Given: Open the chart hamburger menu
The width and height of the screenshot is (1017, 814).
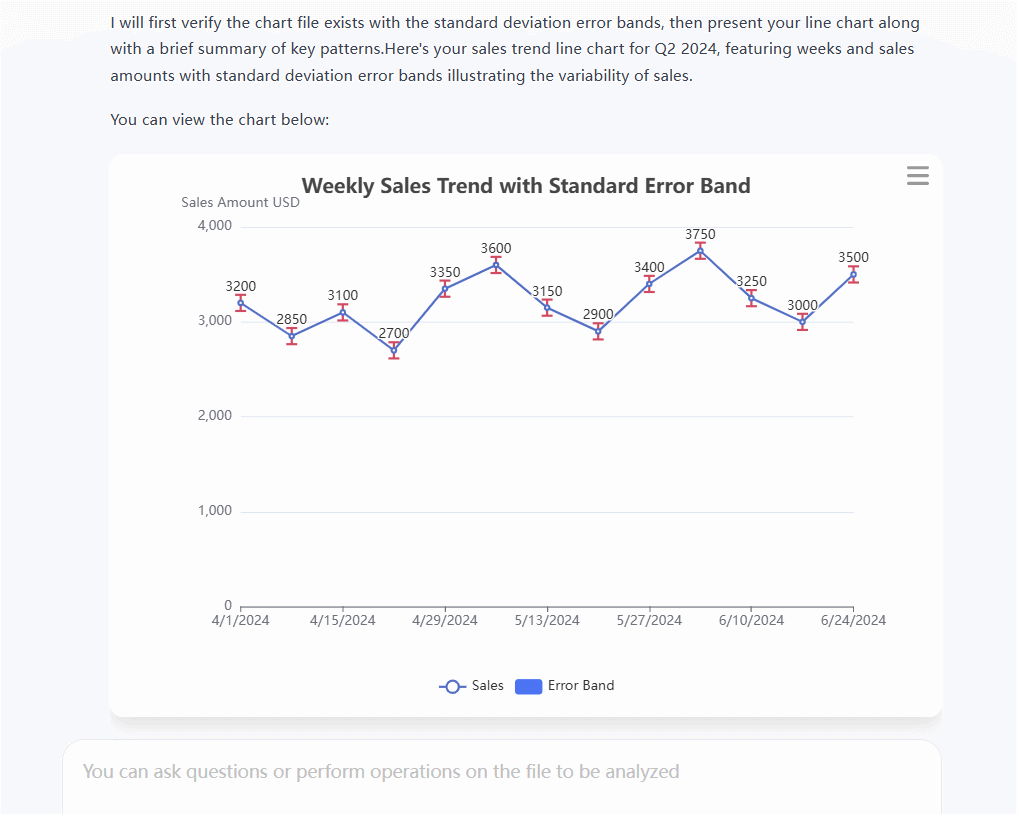Looking at the screenshot, I should coord(917,176).
